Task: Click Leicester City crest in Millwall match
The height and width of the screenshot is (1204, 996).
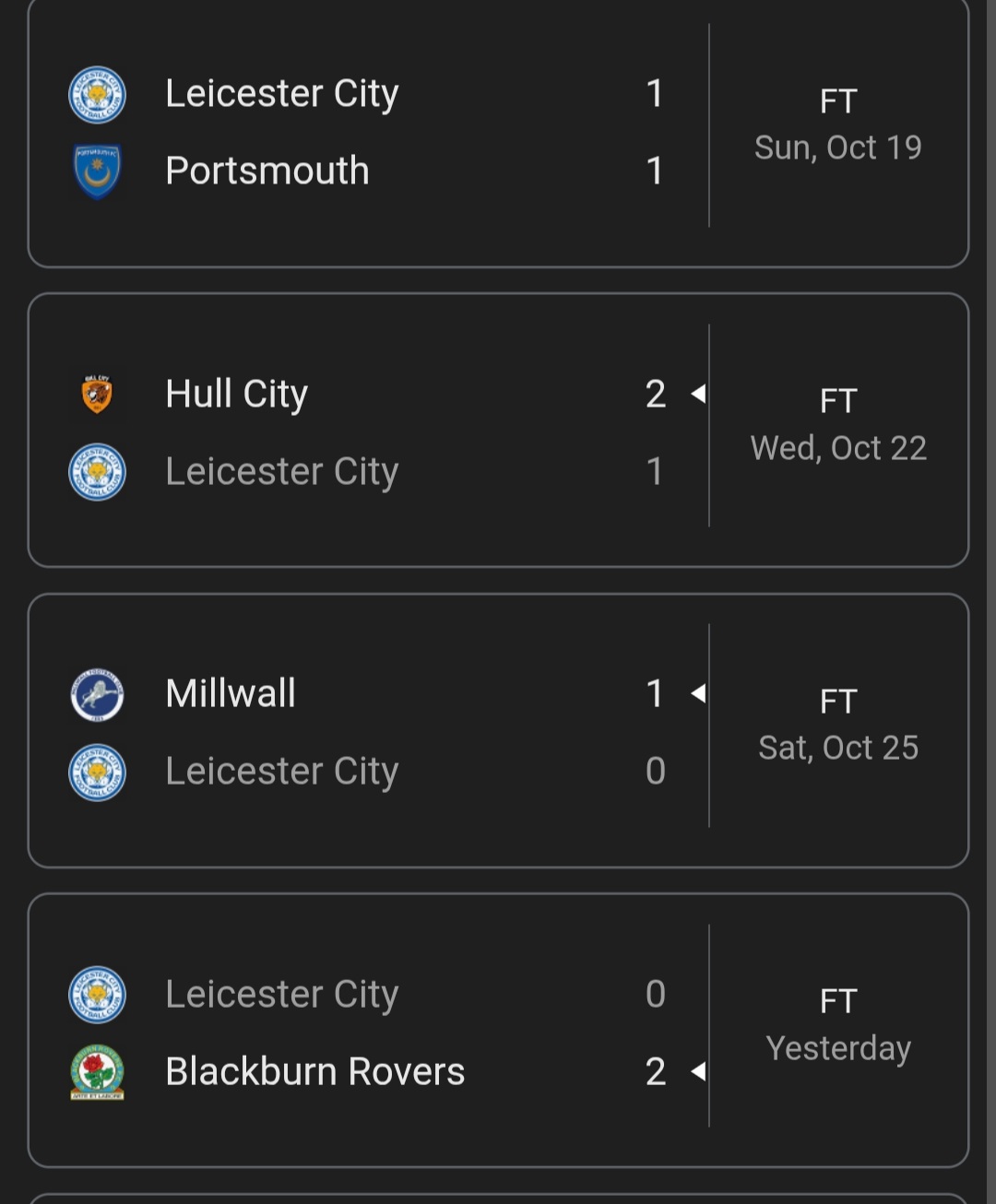Action: pos(97,772)
